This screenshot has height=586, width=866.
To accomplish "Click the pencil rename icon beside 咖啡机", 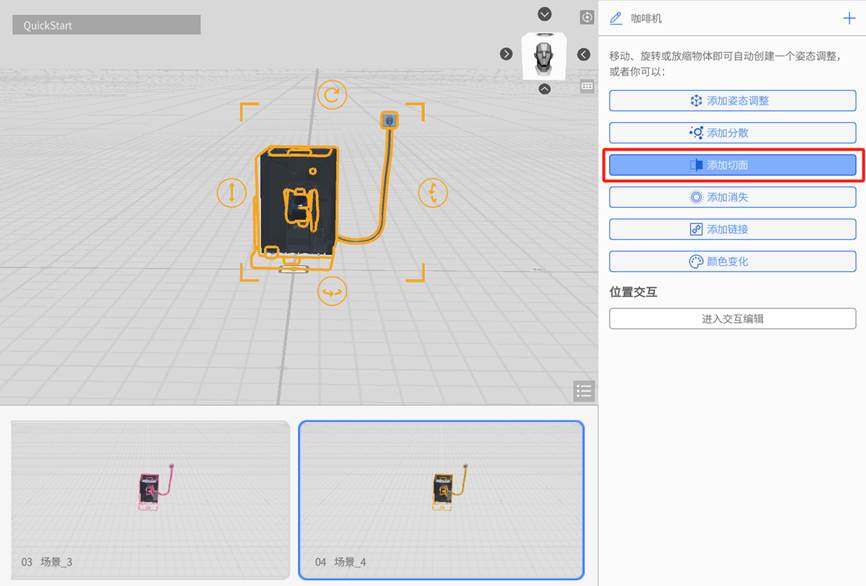I will 616,18.
